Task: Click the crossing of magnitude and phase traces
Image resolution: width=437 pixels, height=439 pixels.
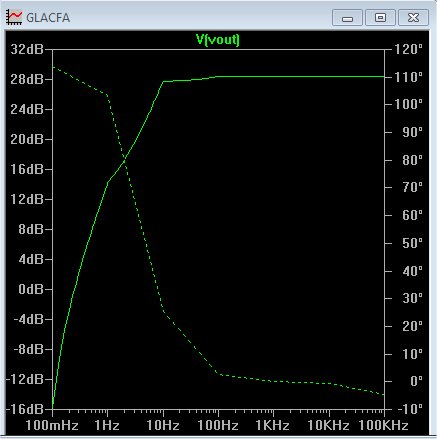Action: (x=125, y=160)
